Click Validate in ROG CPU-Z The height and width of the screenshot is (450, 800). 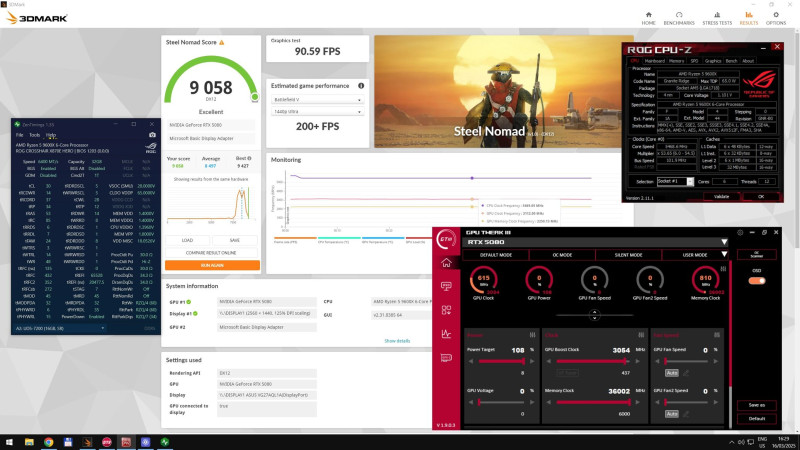pyautogui.click(x=721, y=196)
